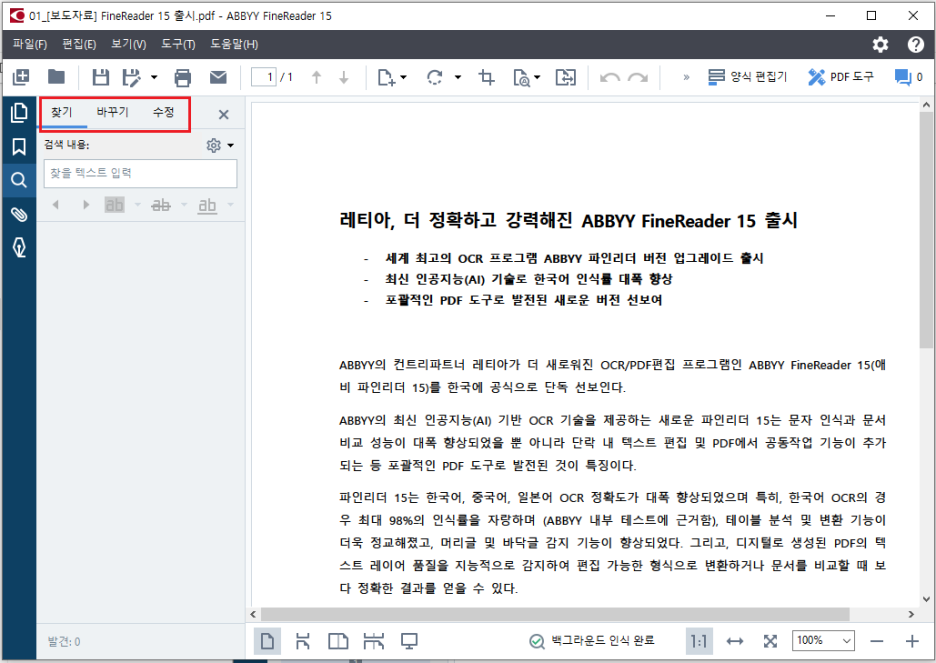Click 백그라운드 인식 완료 status
Viewport: 936px width, 663px height.
(x=592, y=641)
